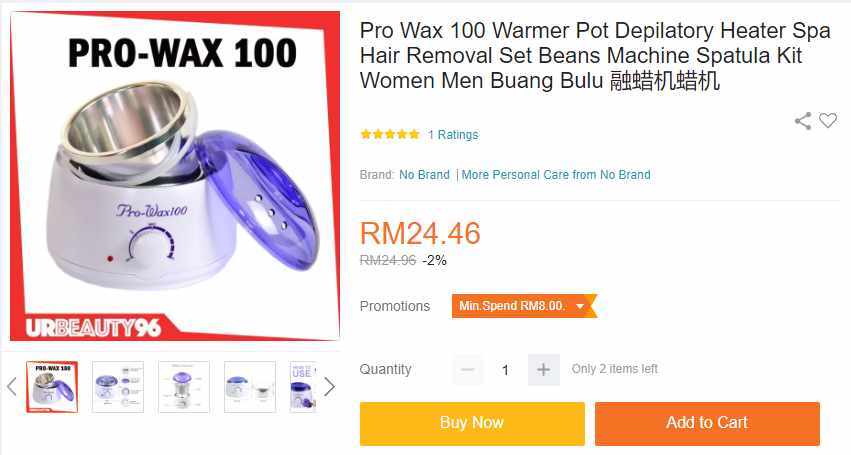Expand the Min.Spend RM8.00 promotion dropdown

click(x=524, y=306)
